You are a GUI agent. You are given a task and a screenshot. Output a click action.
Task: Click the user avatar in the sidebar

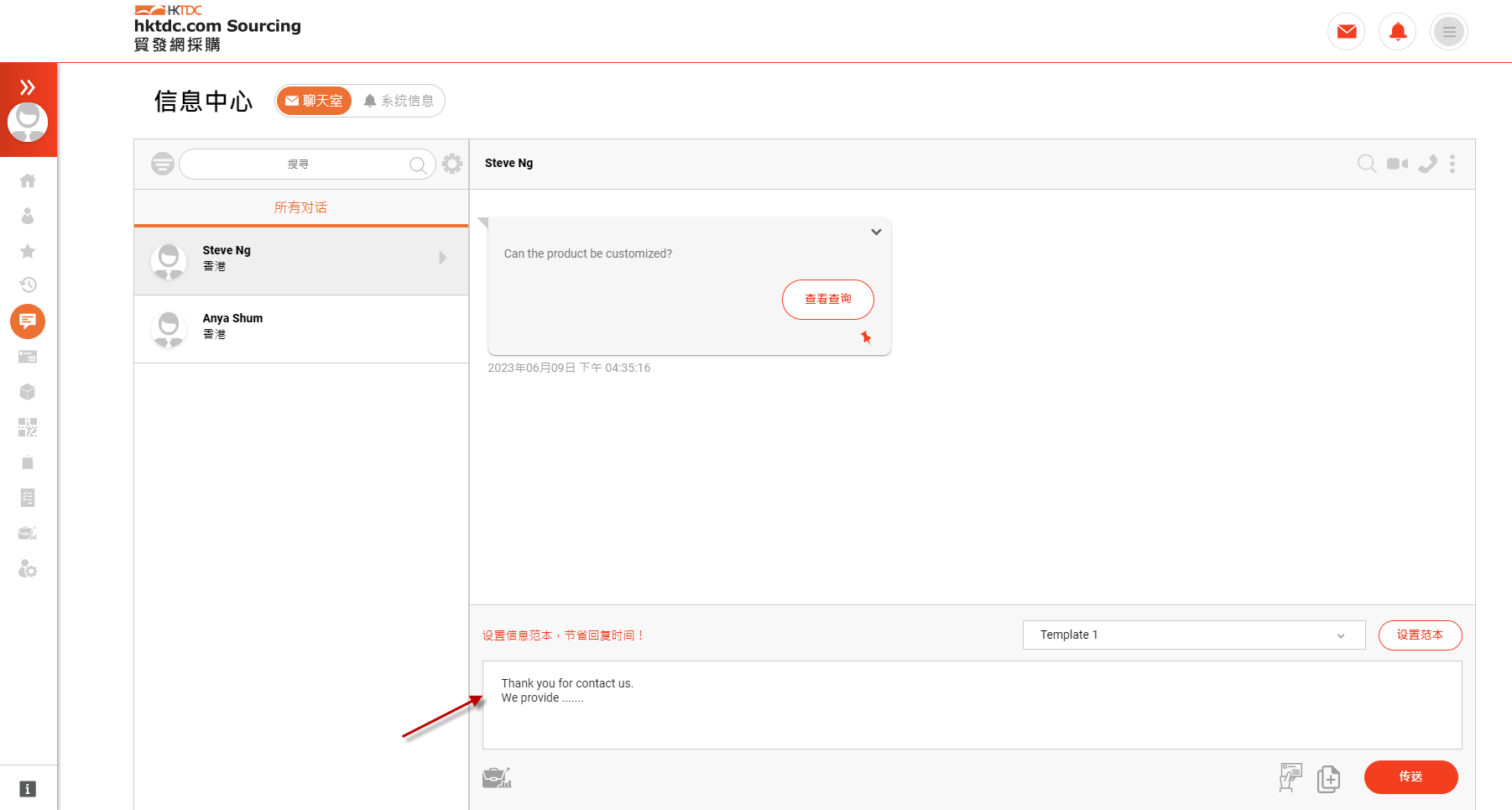tap(28, 123)
